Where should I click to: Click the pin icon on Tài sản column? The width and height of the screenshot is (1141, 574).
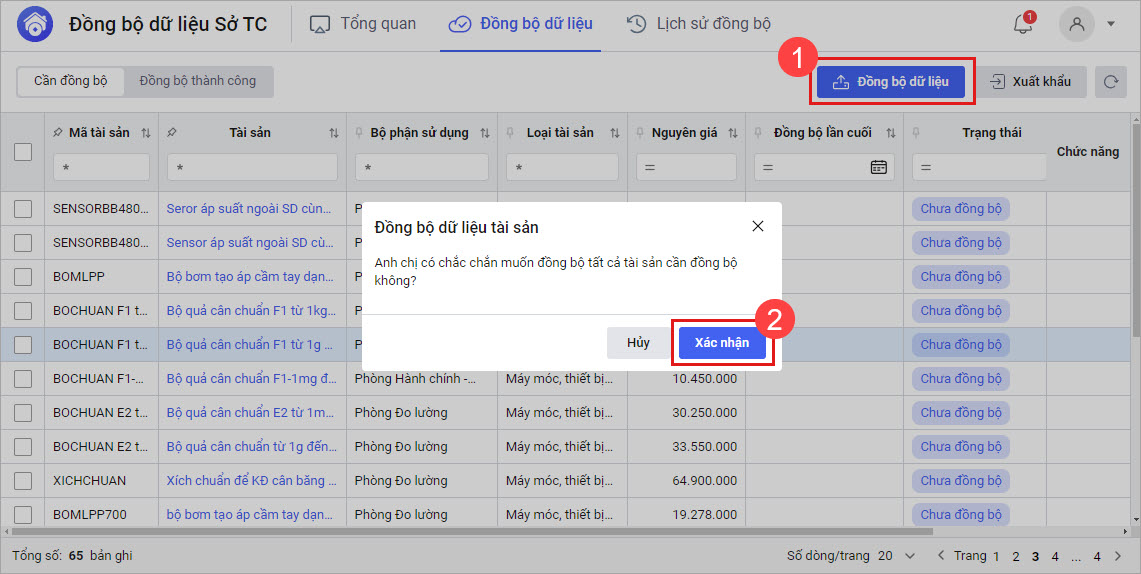point(173,133)
